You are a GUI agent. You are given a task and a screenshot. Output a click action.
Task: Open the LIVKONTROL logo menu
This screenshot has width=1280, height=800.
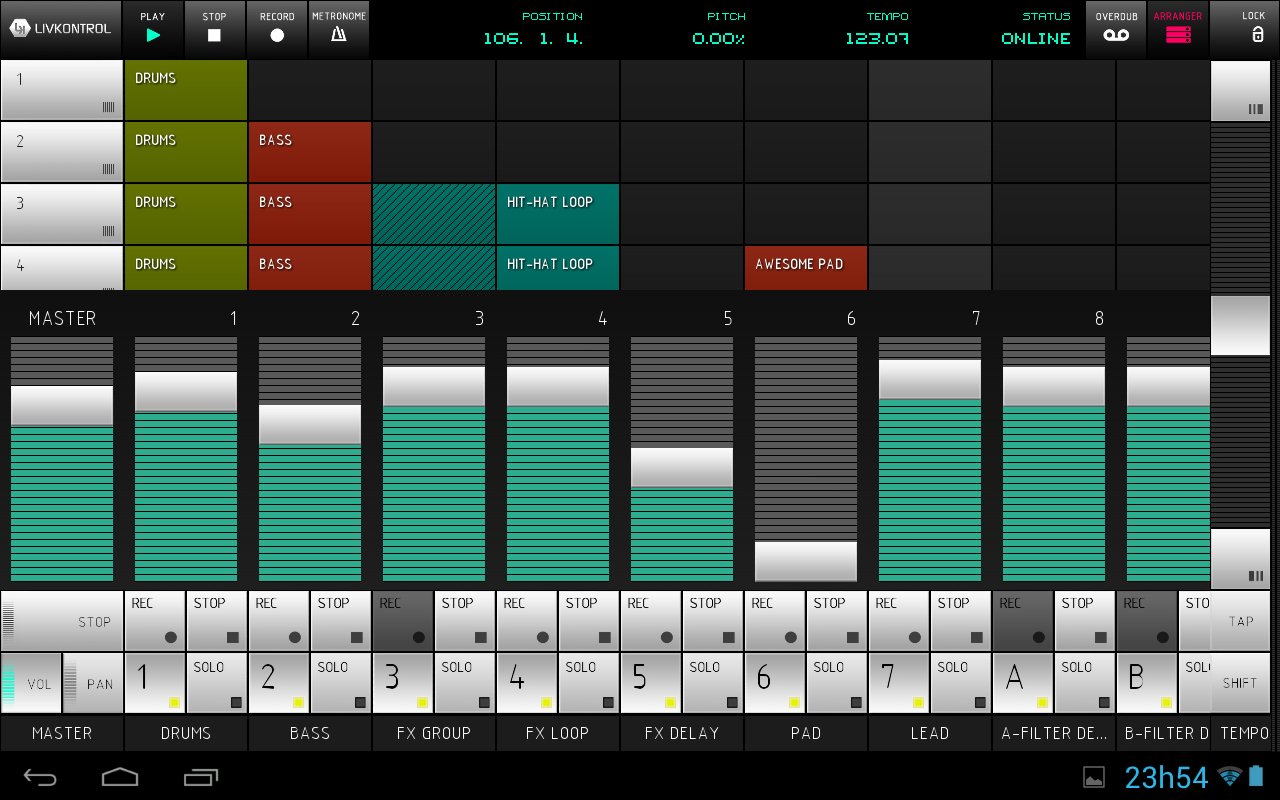pyautogui.click(x=61, y=28)
